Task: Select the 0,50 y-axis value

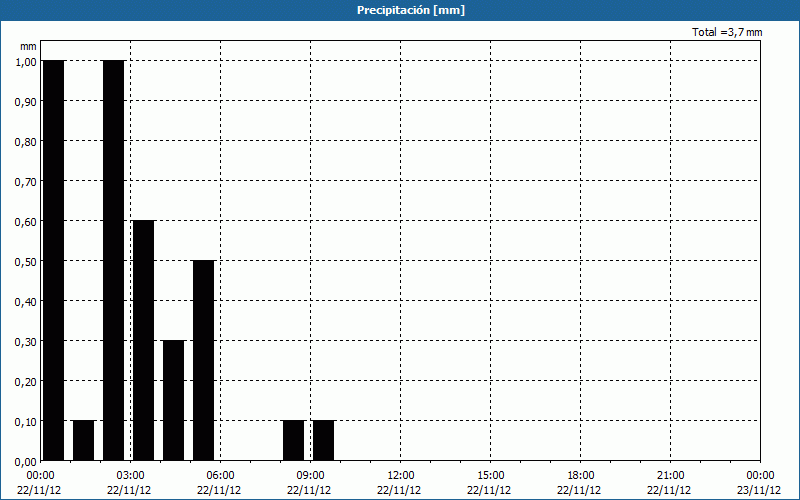Action: tap(25, 261)
